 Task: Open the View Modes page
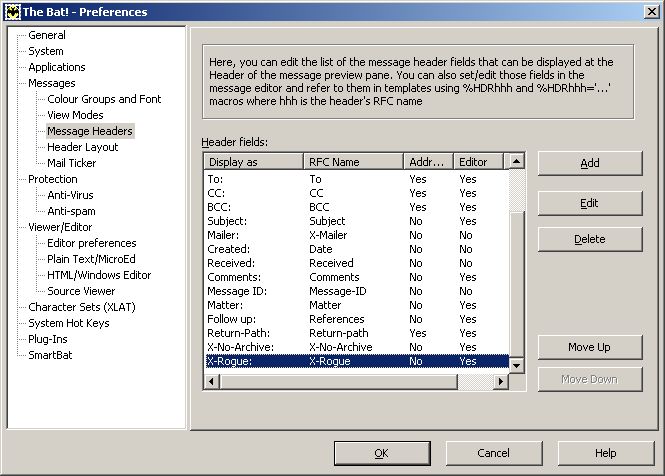point(75,115)
